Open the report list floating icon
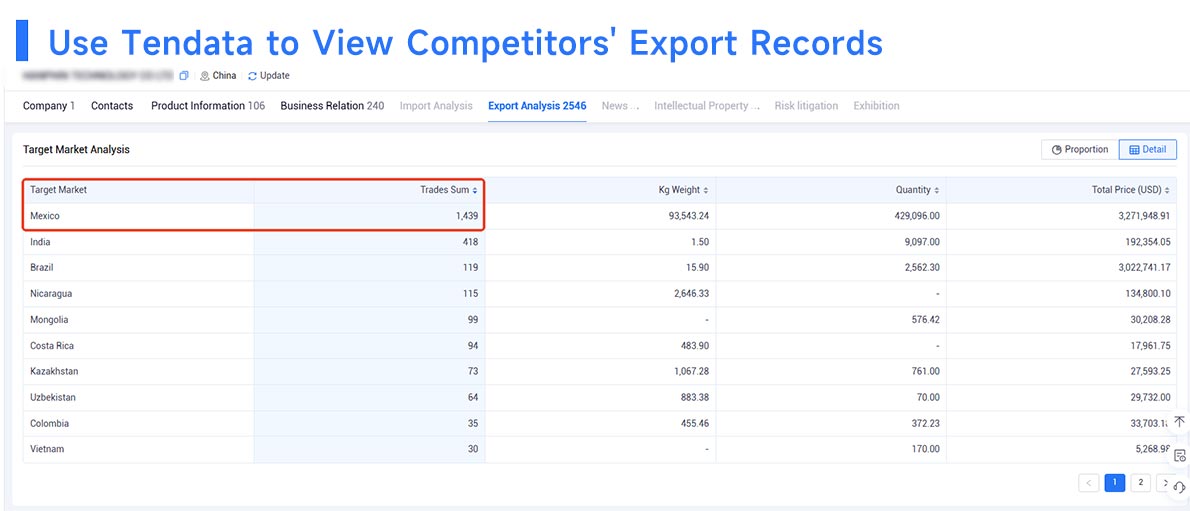The width and height of the screenshot is (1190, 511). click(1179, 456)
